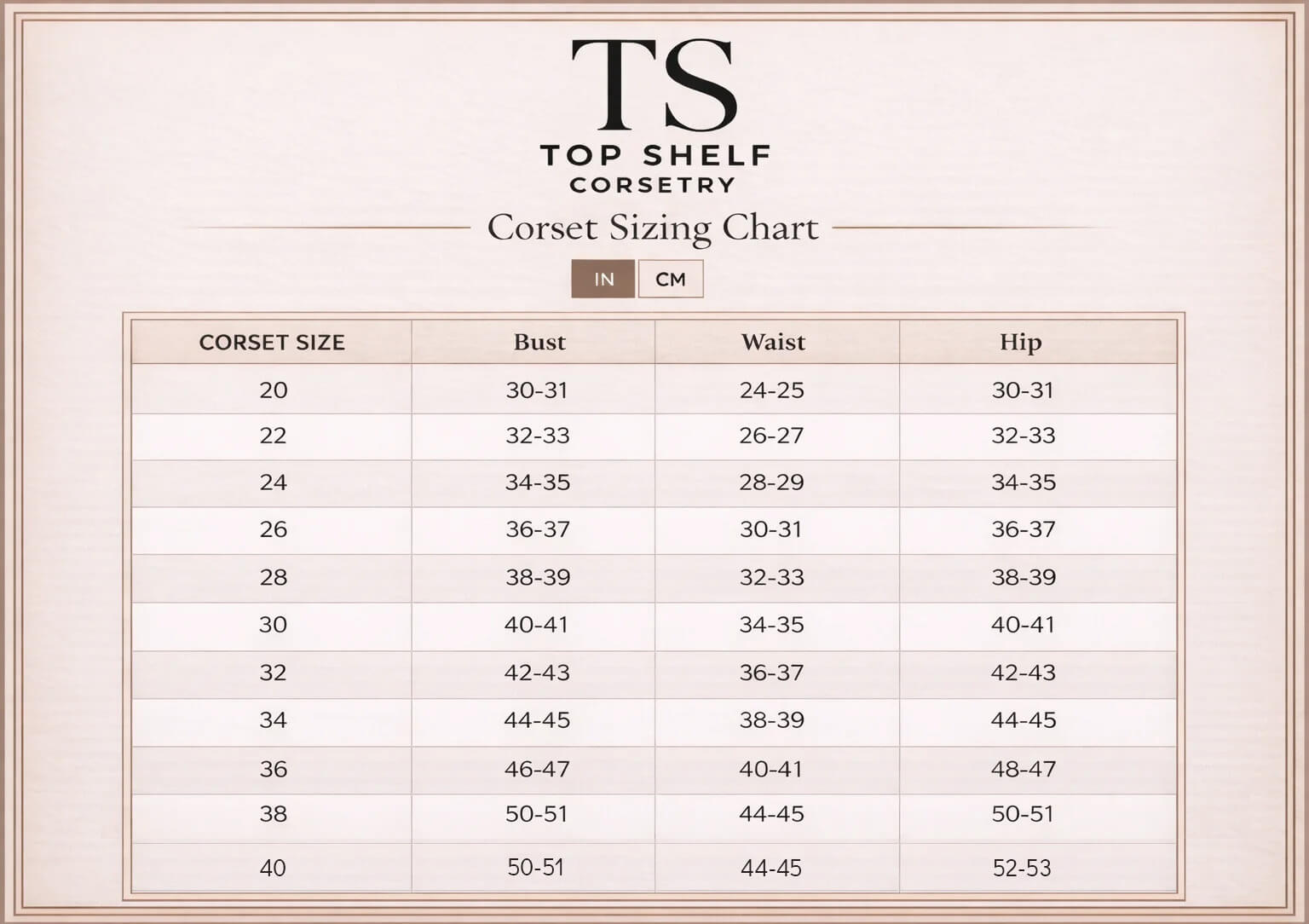Click the Bust column header
Image resolution: width=1309 pixels, height=924 pixels.
539,343
